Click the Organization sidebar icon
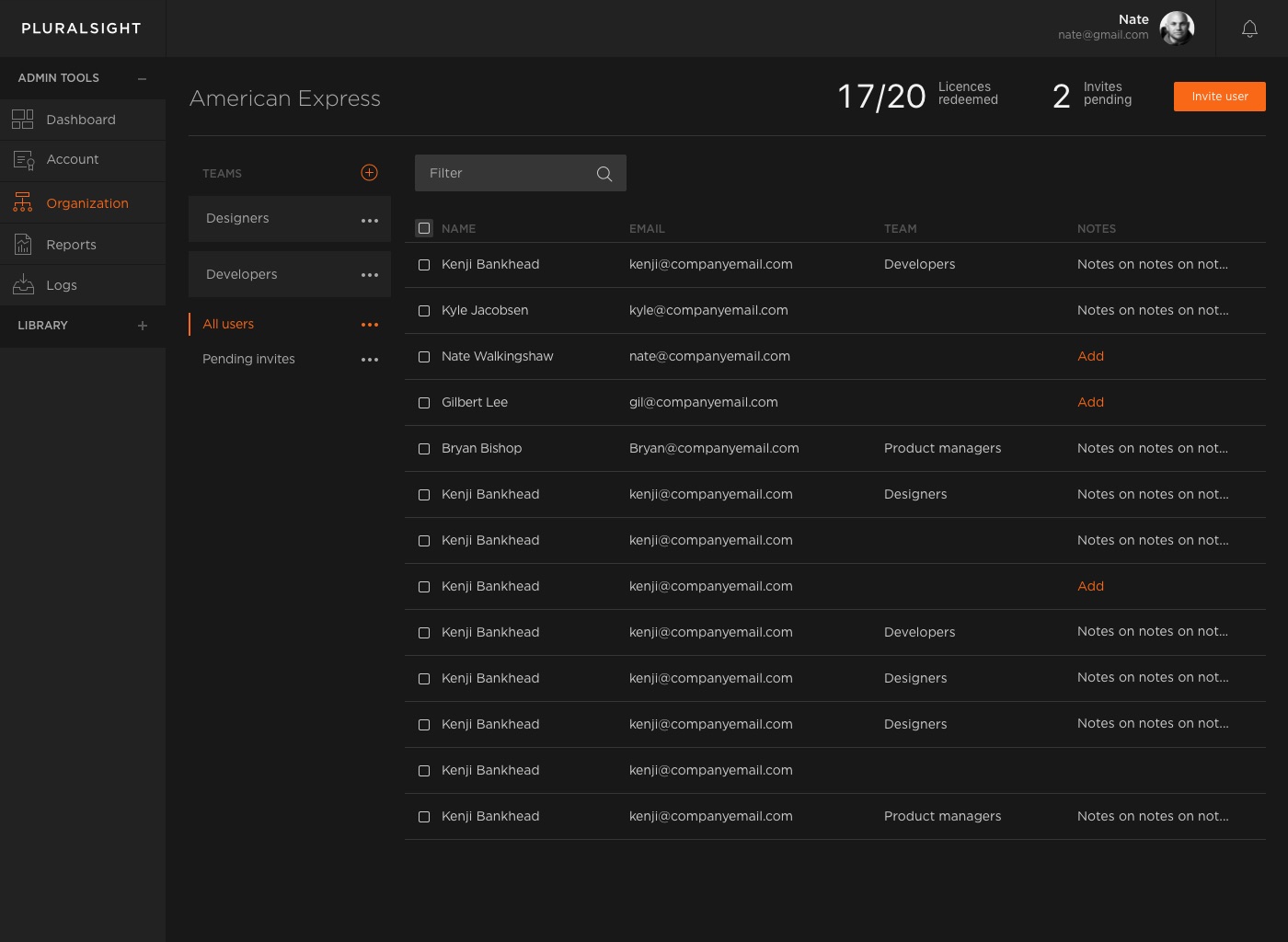This screenshot has height=942, width=1288. [23, 202]
